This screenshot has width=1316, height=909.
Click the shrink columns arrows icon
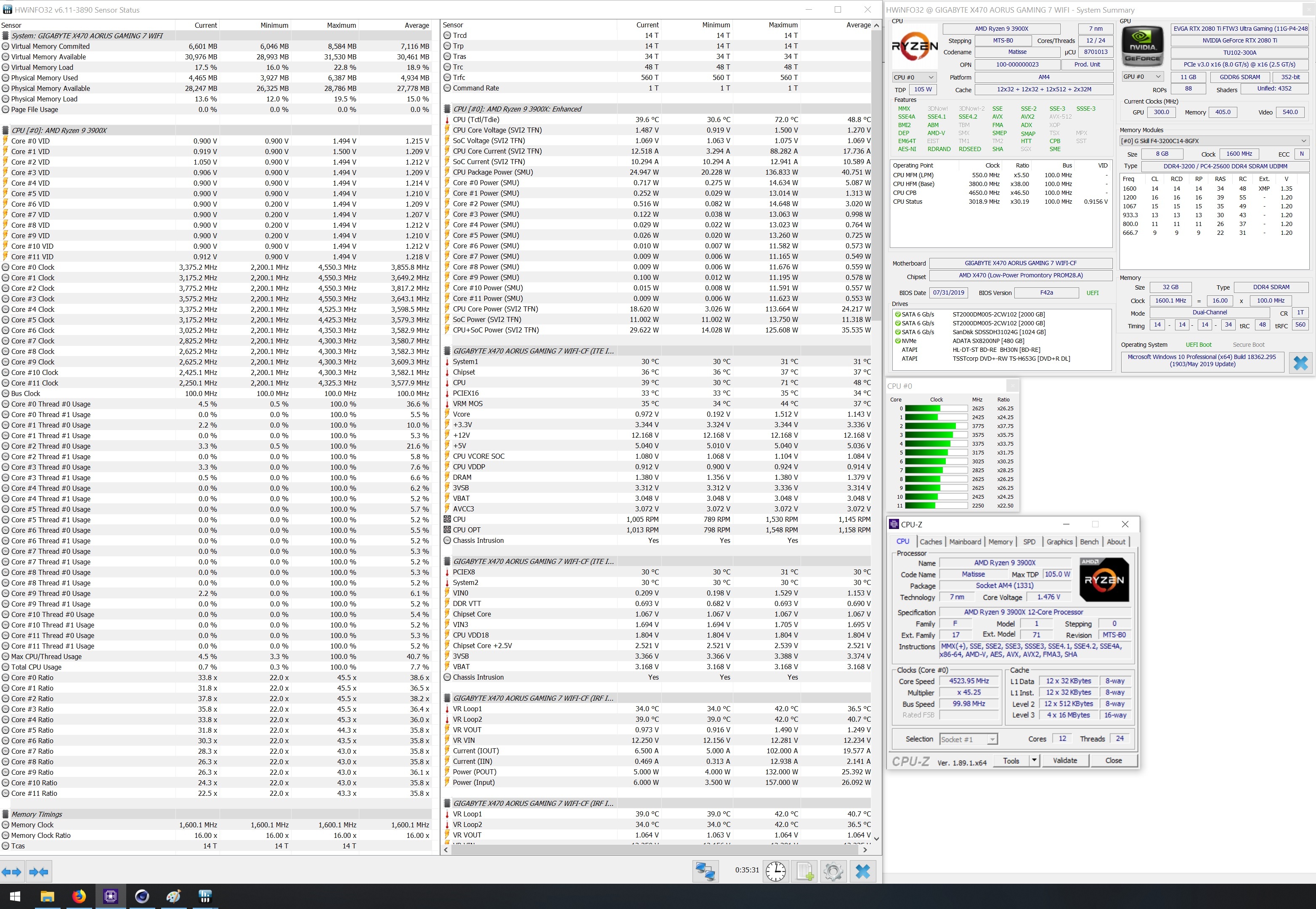tap(38, 872)
